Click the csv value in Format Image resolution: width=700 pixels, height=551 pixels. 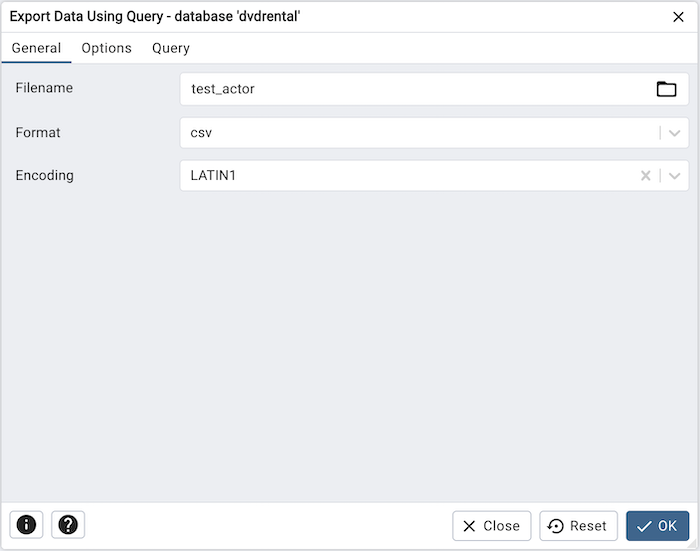pos(202,133)
